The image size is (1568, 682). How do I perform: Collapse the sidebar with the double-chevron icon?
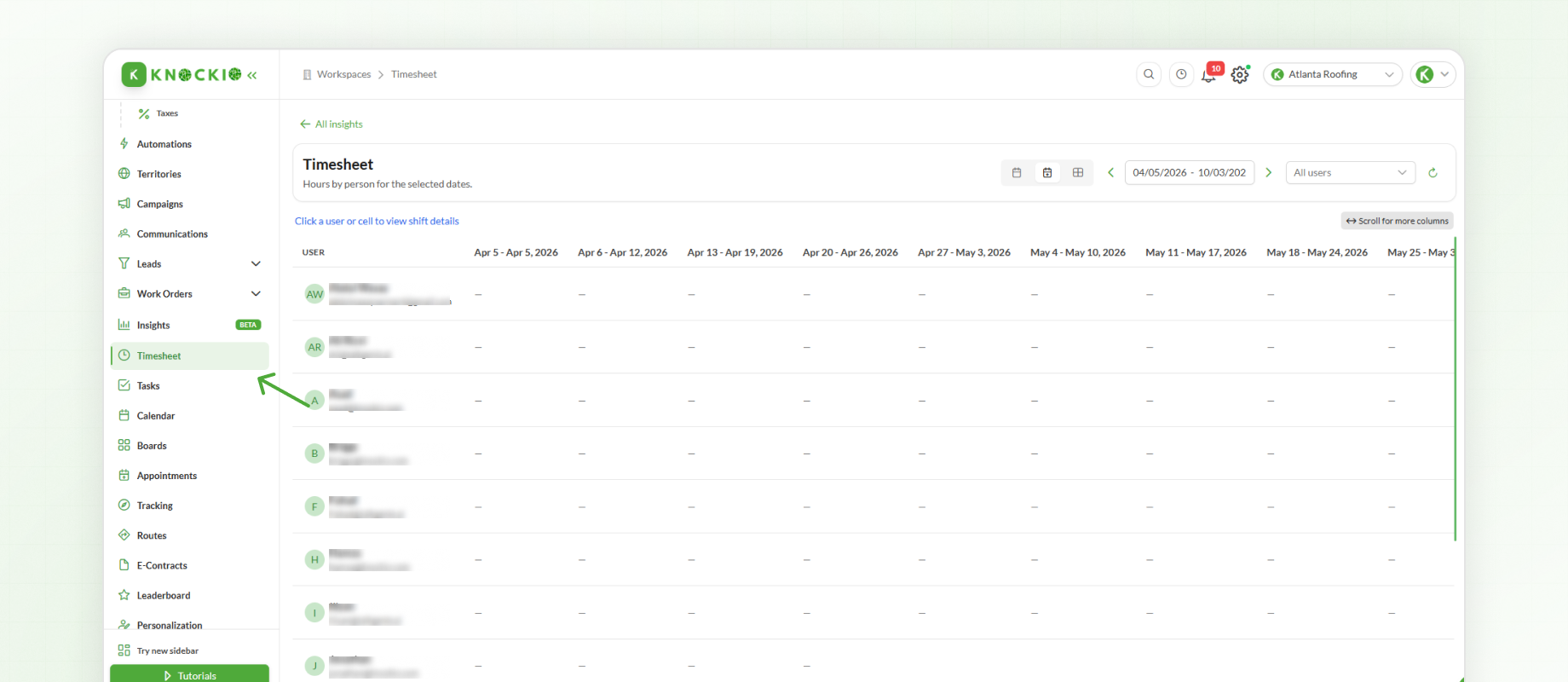252,75
